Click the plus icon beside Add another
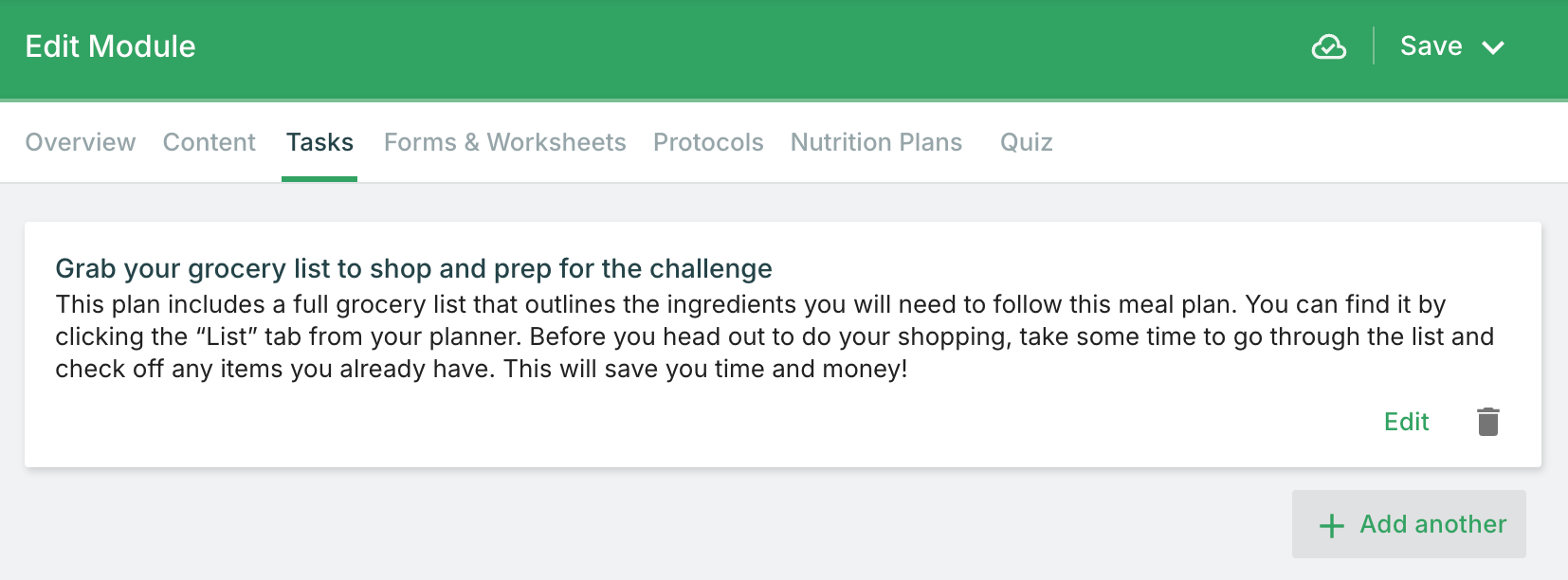This screenshot has width=1568, height=580. [x=1332, y=526]
